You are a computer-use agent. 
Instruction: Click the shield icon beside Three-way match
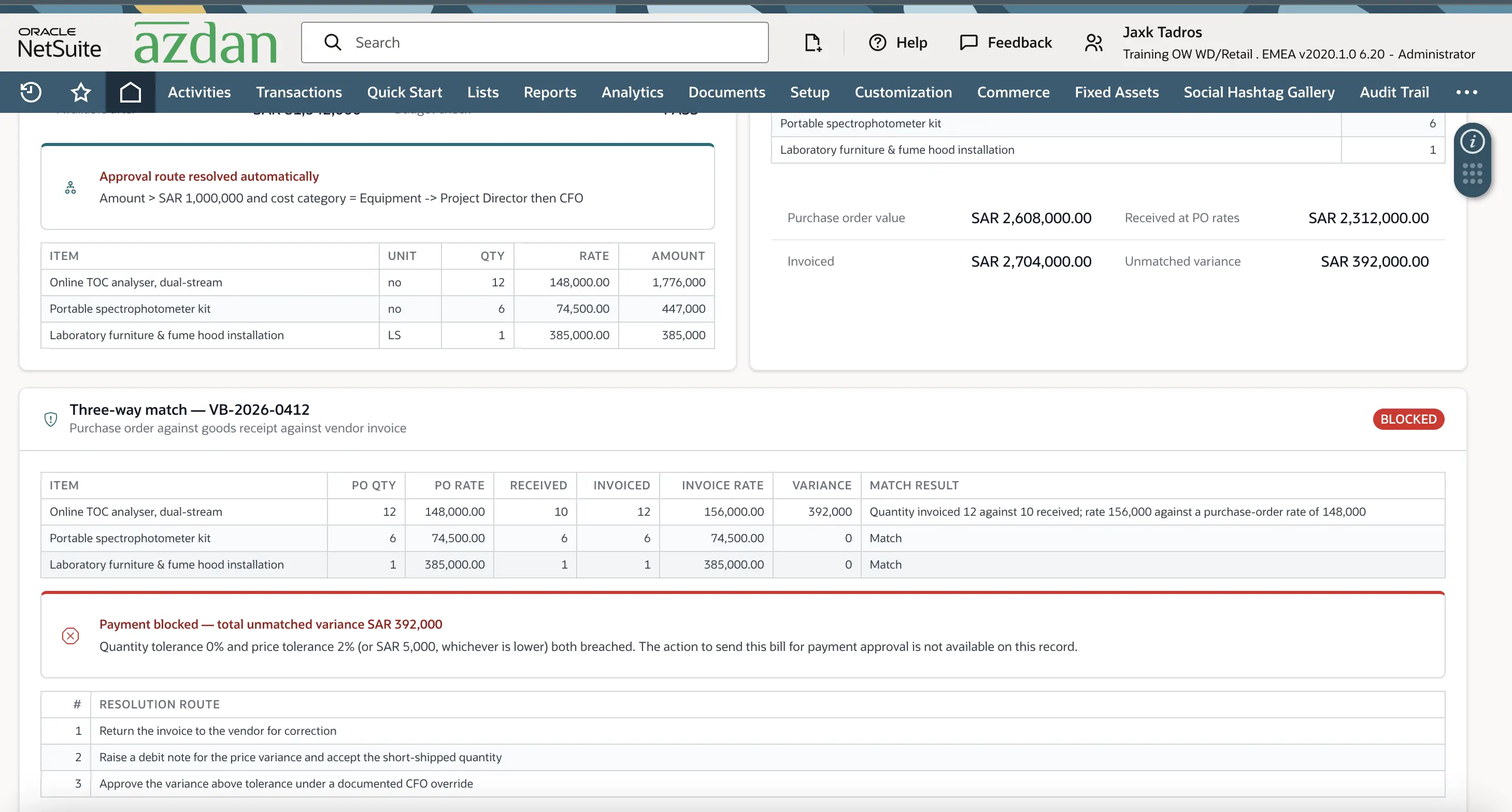(51, 419)
